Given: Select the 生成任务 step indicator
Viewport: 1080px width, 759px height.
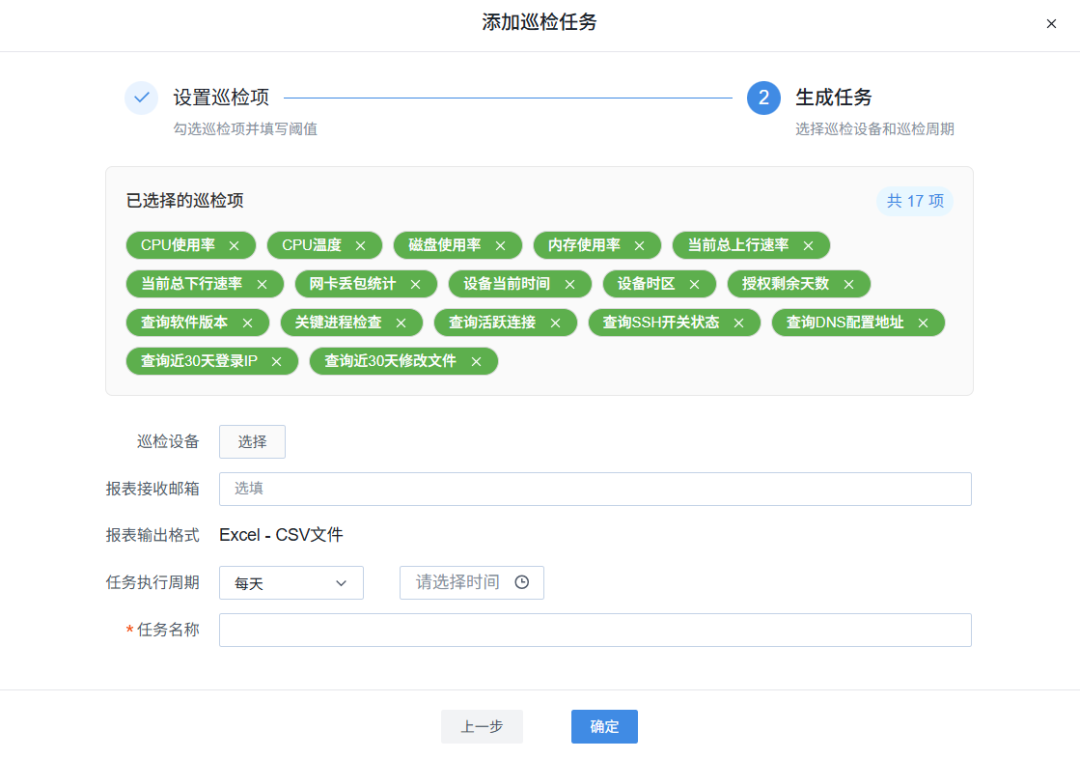Looking at the screenshot, I should [762, 98].
